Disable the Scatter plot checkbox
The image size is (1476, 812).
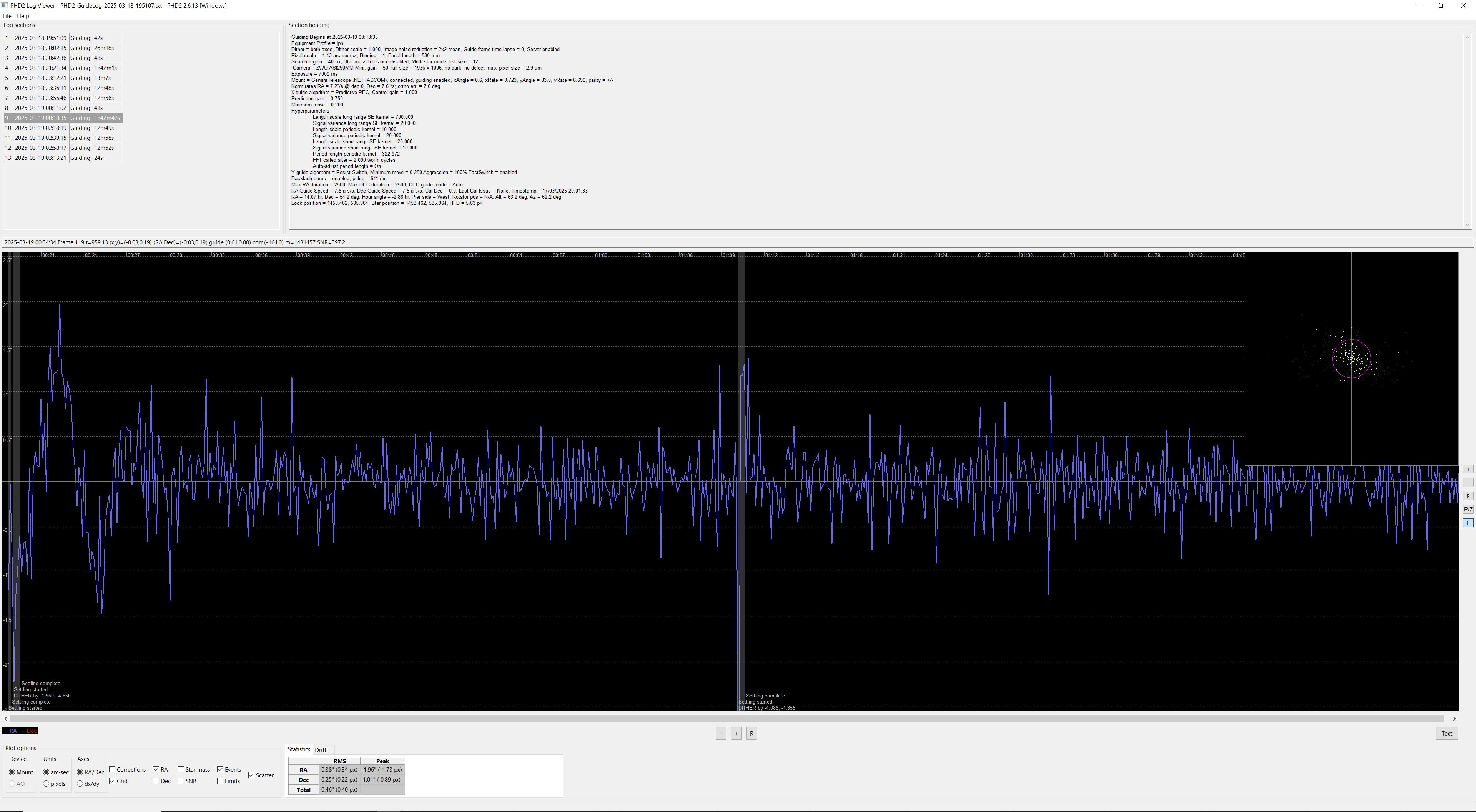point(251,775)
